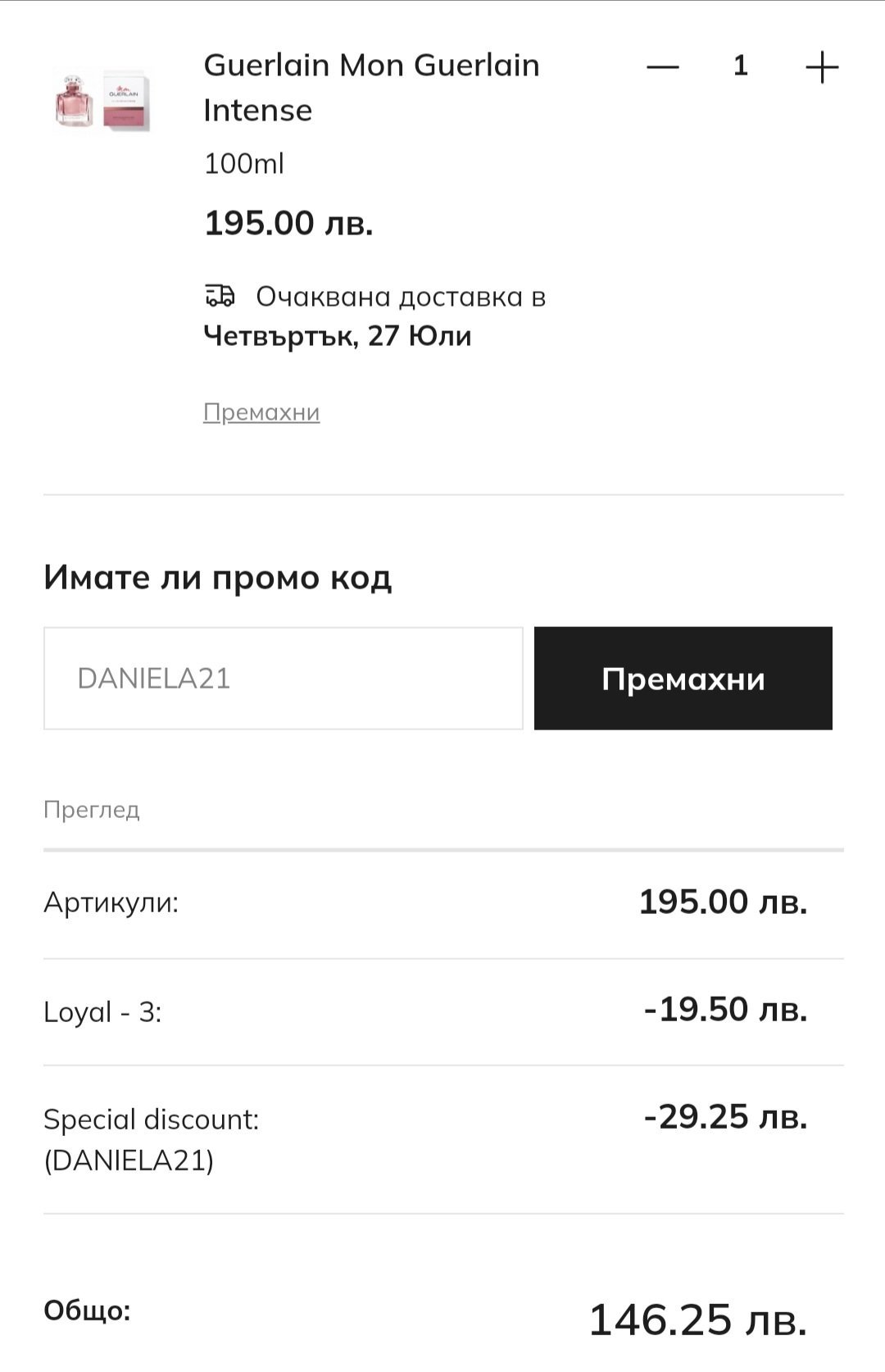Screen dimensions: 885x1372
Task: Remove item via underlined Премахни link
Action: 261,411
